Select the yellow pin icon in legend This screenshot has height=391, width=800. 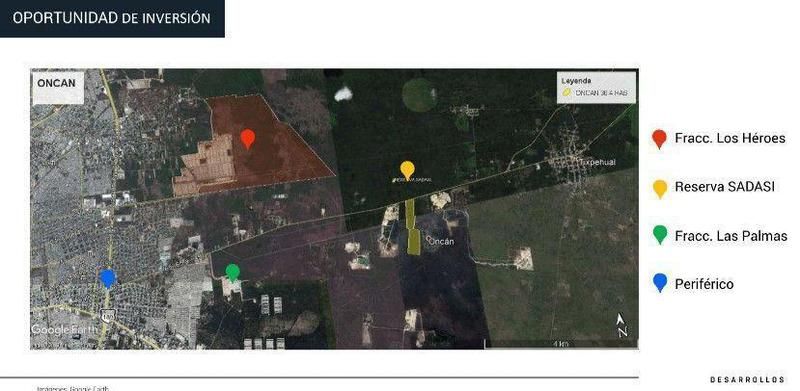click(660, 188)
